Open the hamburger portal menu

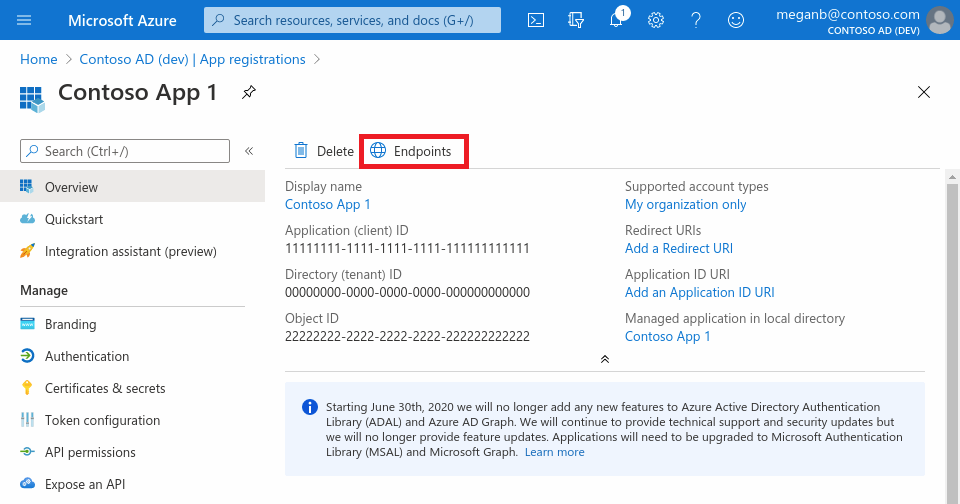click(x=24, y=20)
